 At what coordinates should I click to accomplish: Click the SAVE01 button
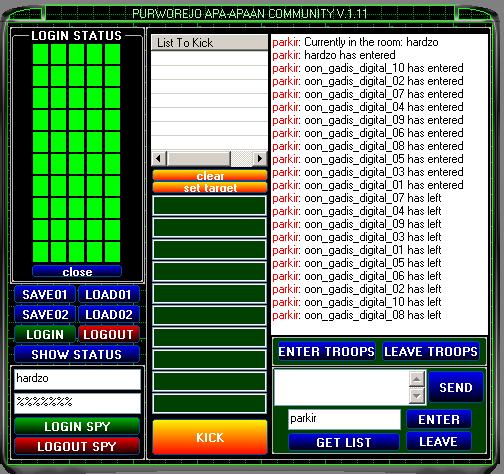pyautogui.click(x=45, y=294)
